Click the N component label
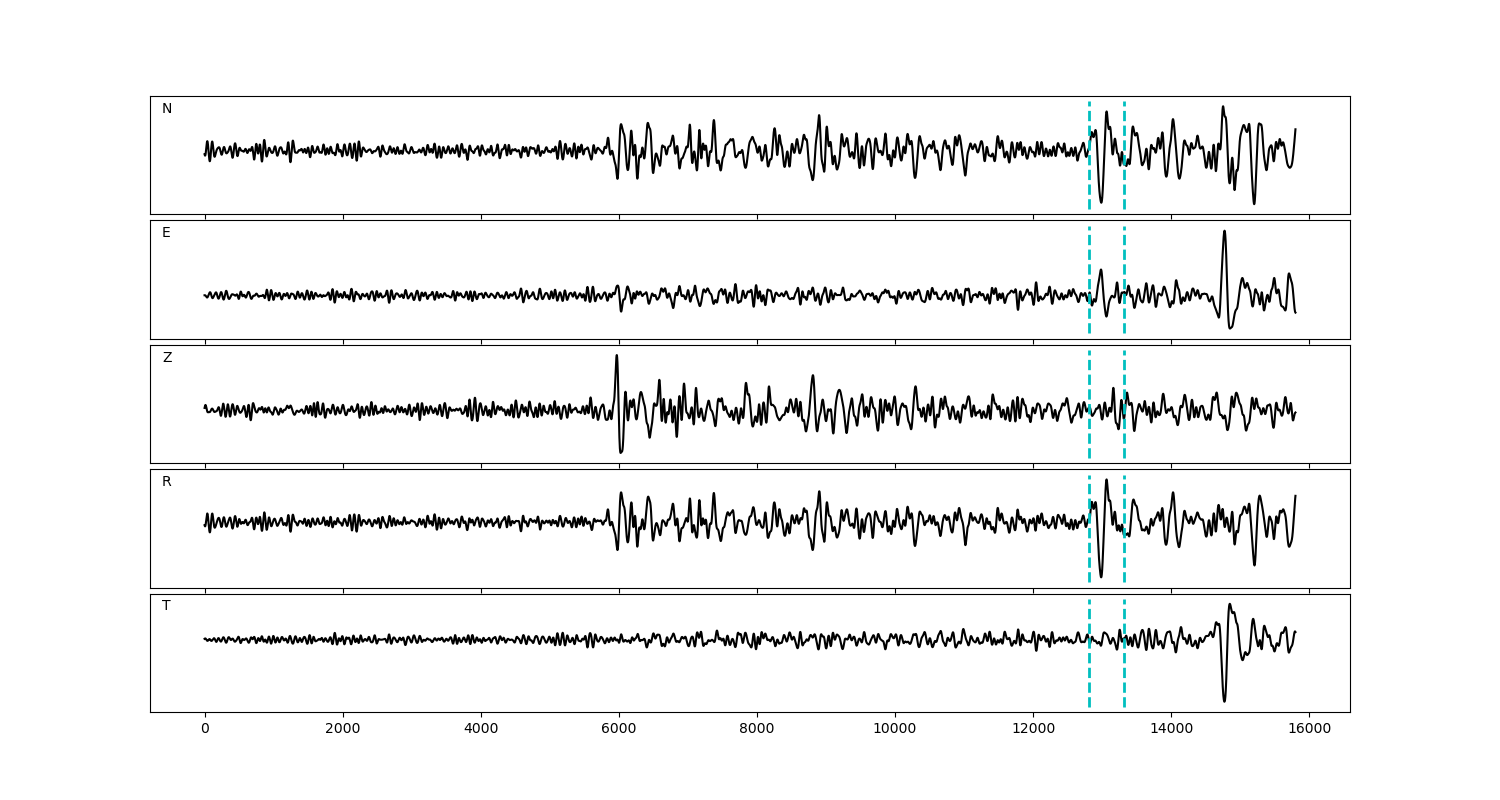 [167, 109]
